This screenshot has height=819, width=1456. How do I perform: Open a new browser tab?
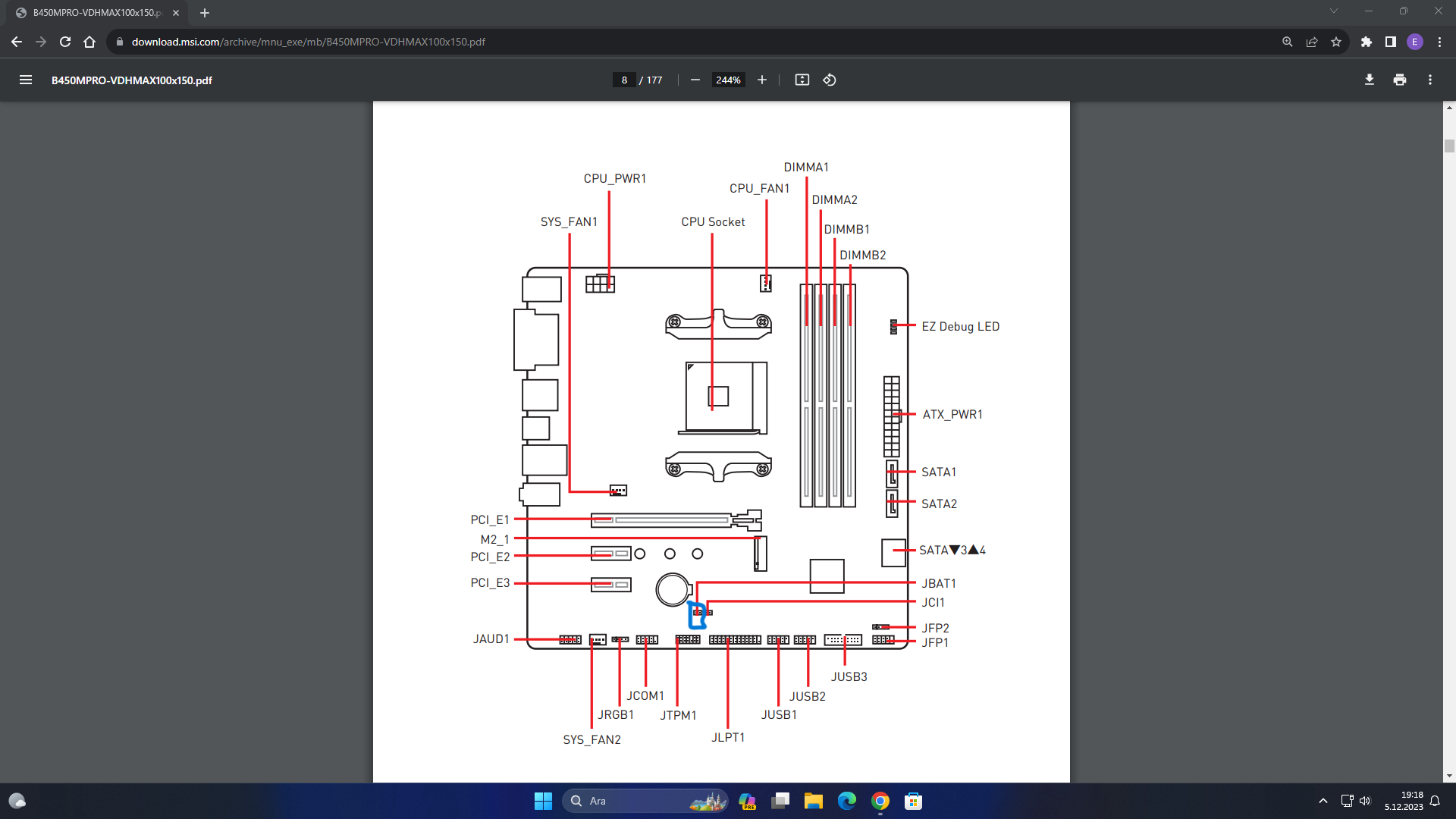(x=205, y=13)
